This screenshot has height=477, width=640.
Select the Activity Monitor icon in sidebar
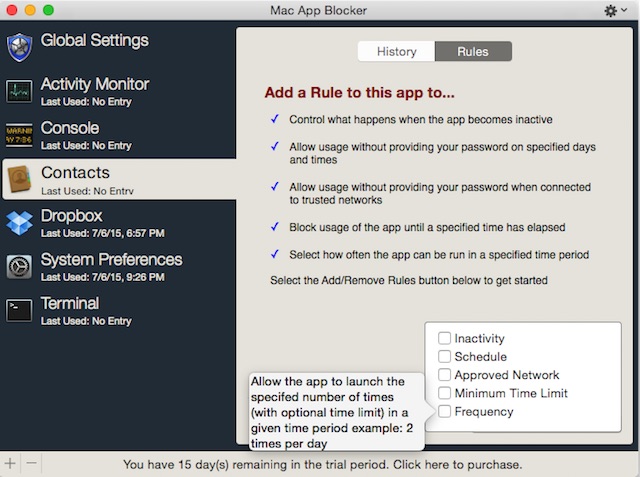pos(20,91)
